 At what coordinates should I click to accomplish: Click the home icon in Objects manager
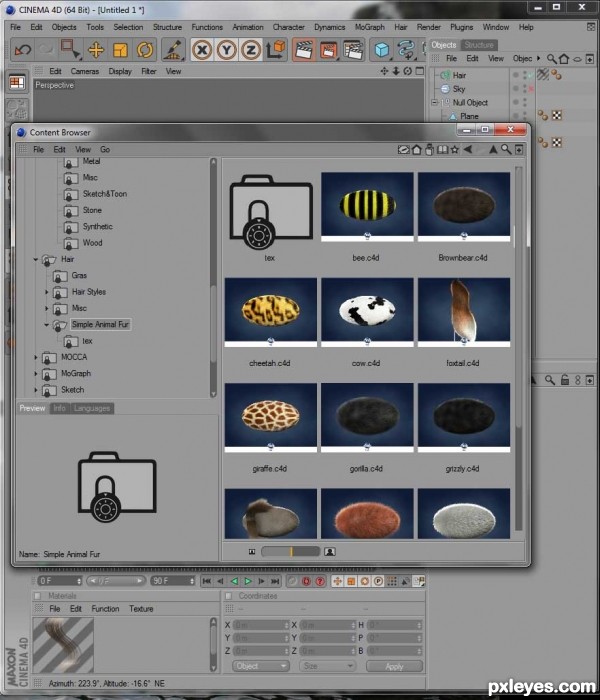564,59
